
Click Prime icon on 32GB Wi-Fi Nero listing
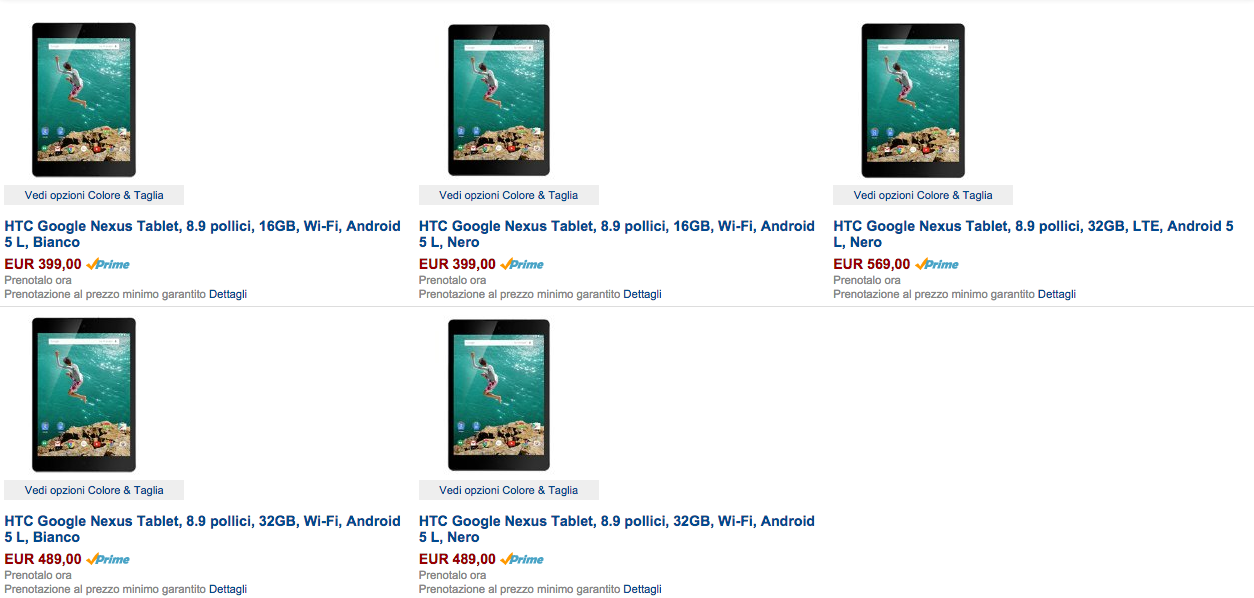coord(522,559)
